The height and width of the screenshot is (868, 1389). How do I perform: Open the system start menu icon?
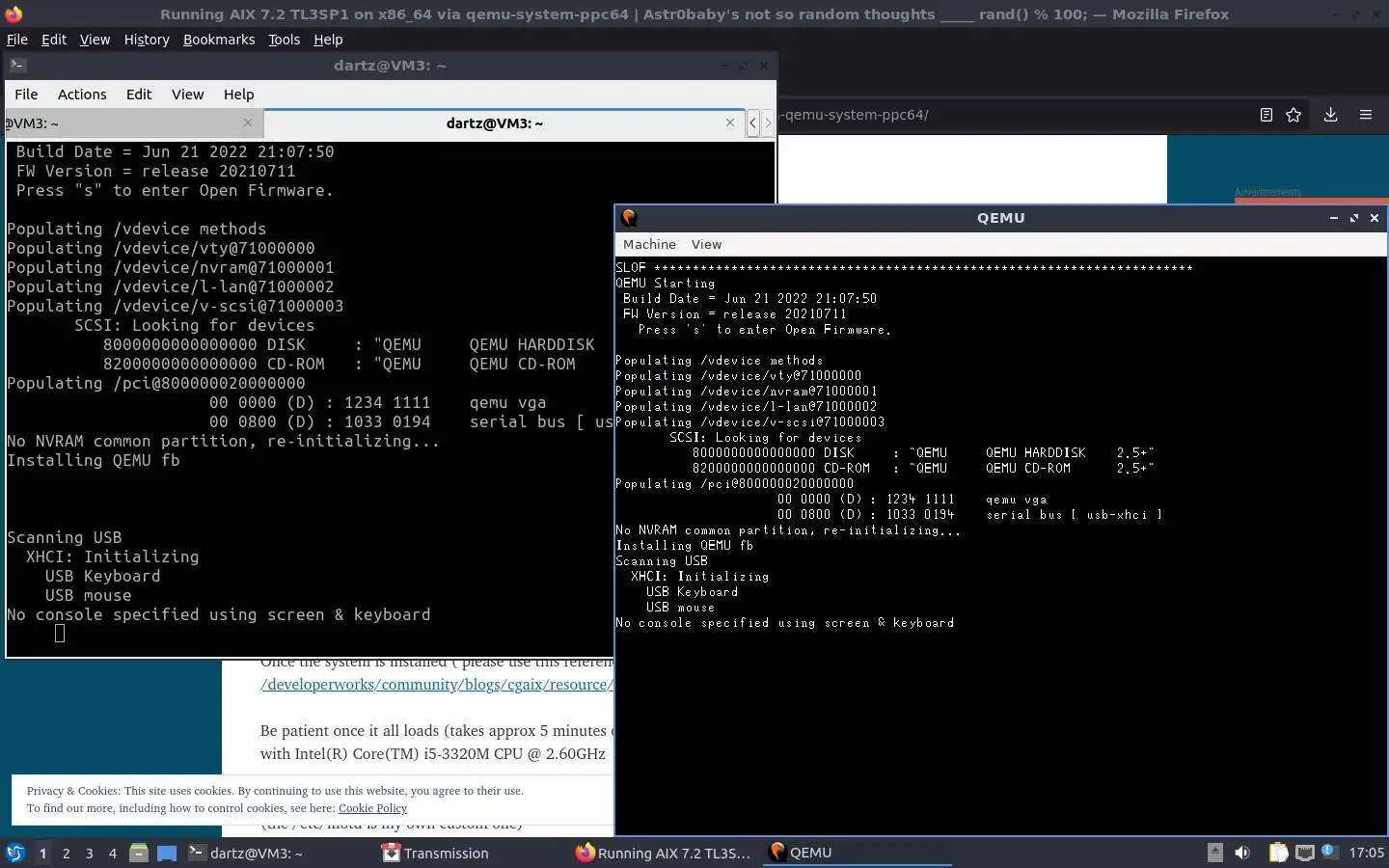coord(14,853)
